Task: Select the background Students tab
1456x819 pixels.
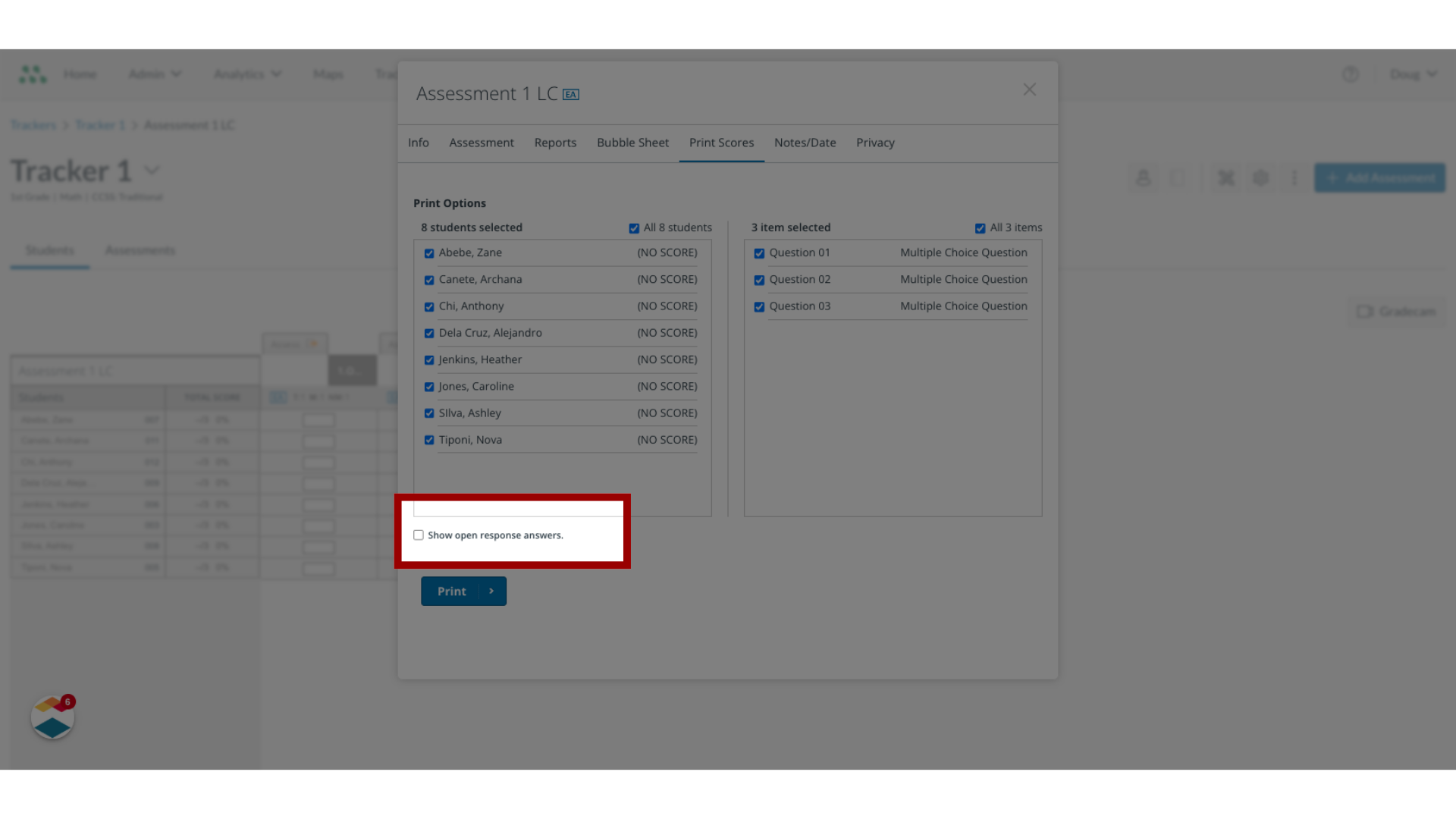Action: click(x=50, y=250)
